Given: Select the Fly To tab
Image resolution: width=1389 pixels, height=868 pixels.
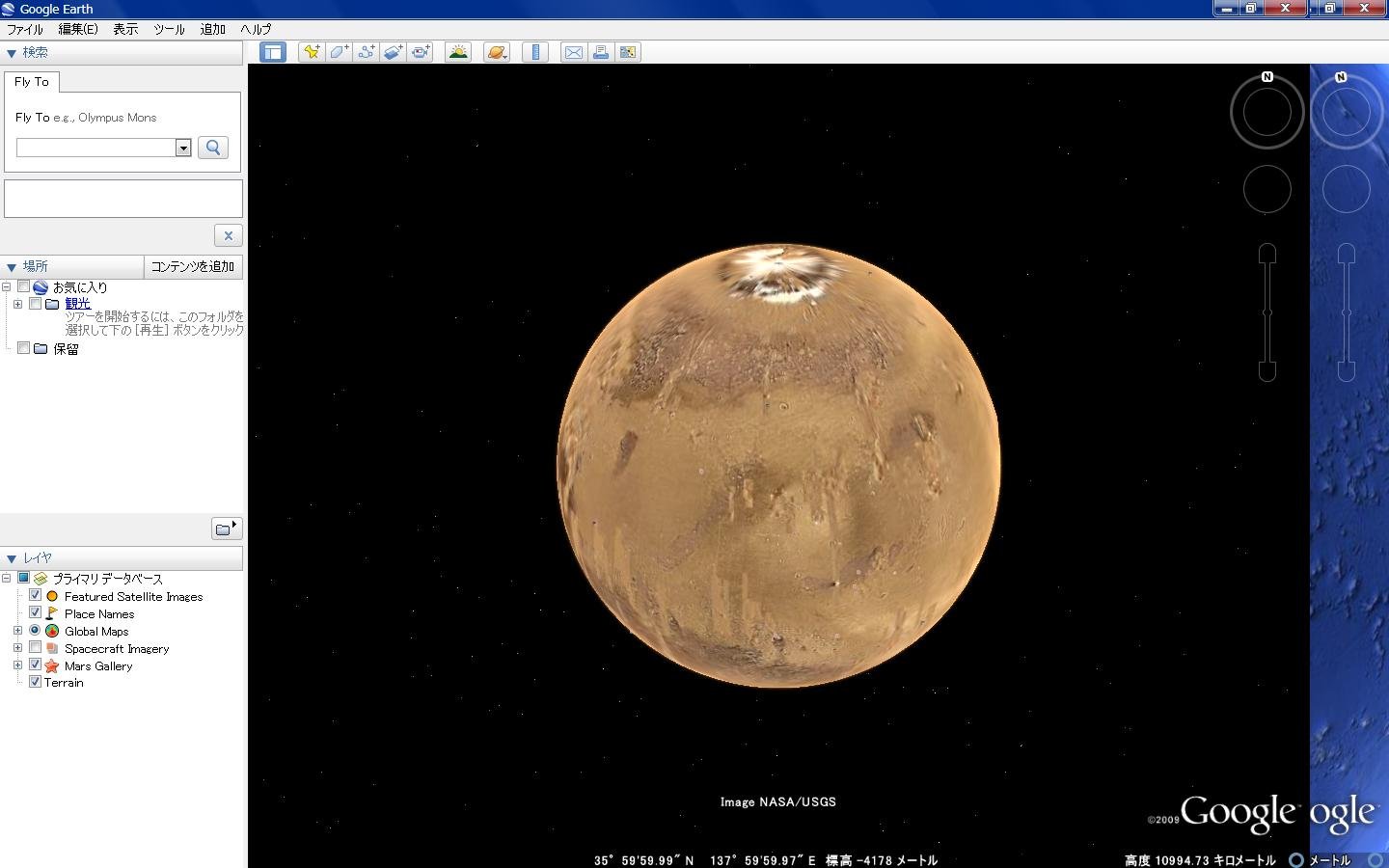Looking at the screenshot, I should point(32,82).
